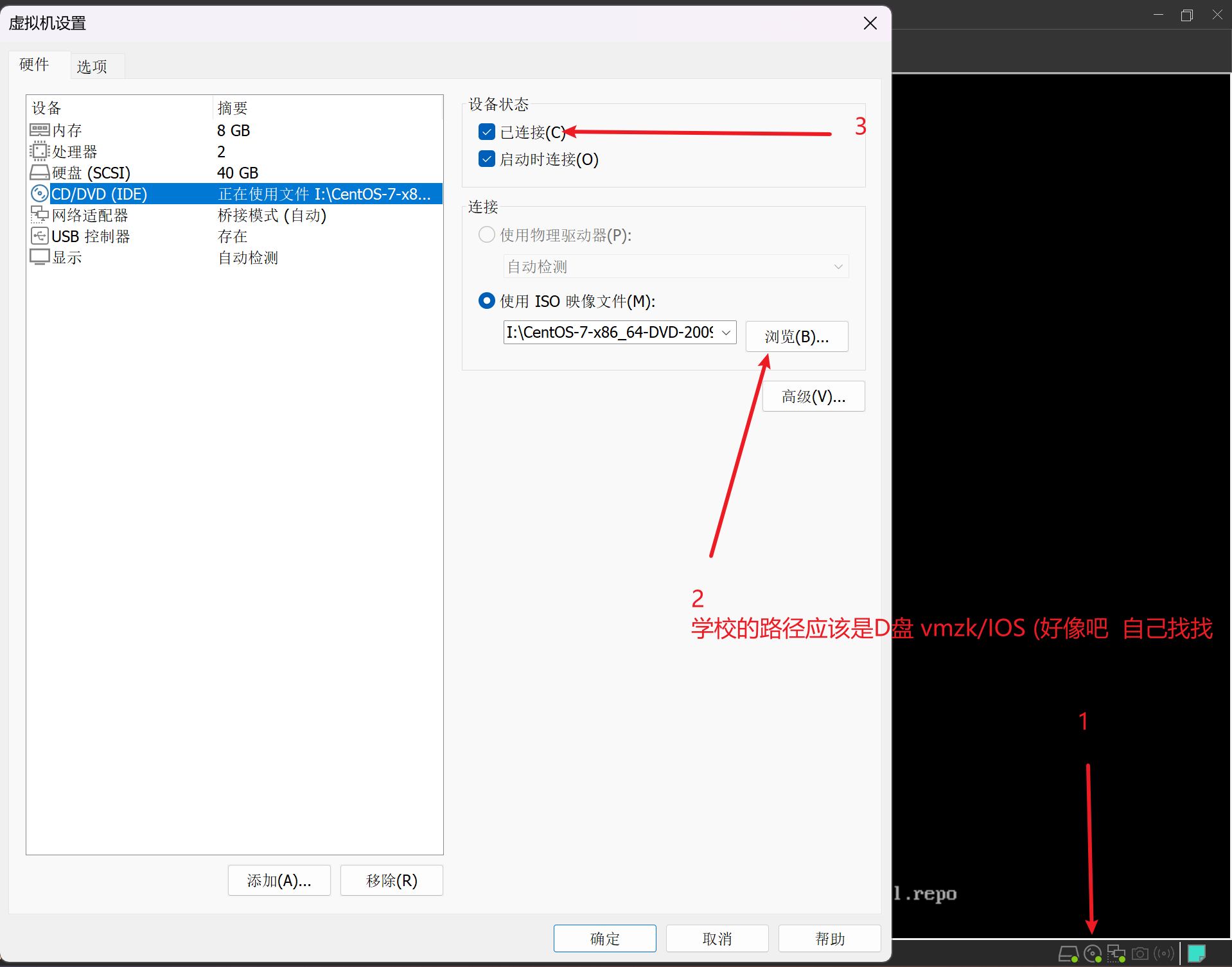Image resolution: width=1232 pixels, height=967 pixels.
Task: Select the 使用物理驱动器(P) radio button
Action: coord(487,235)
